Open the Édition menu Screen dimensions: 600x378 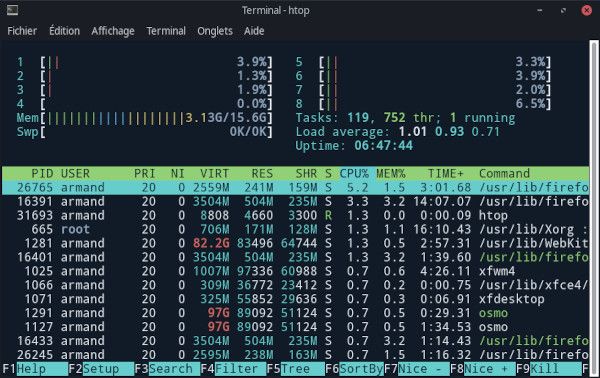click(x=64, y=31)
